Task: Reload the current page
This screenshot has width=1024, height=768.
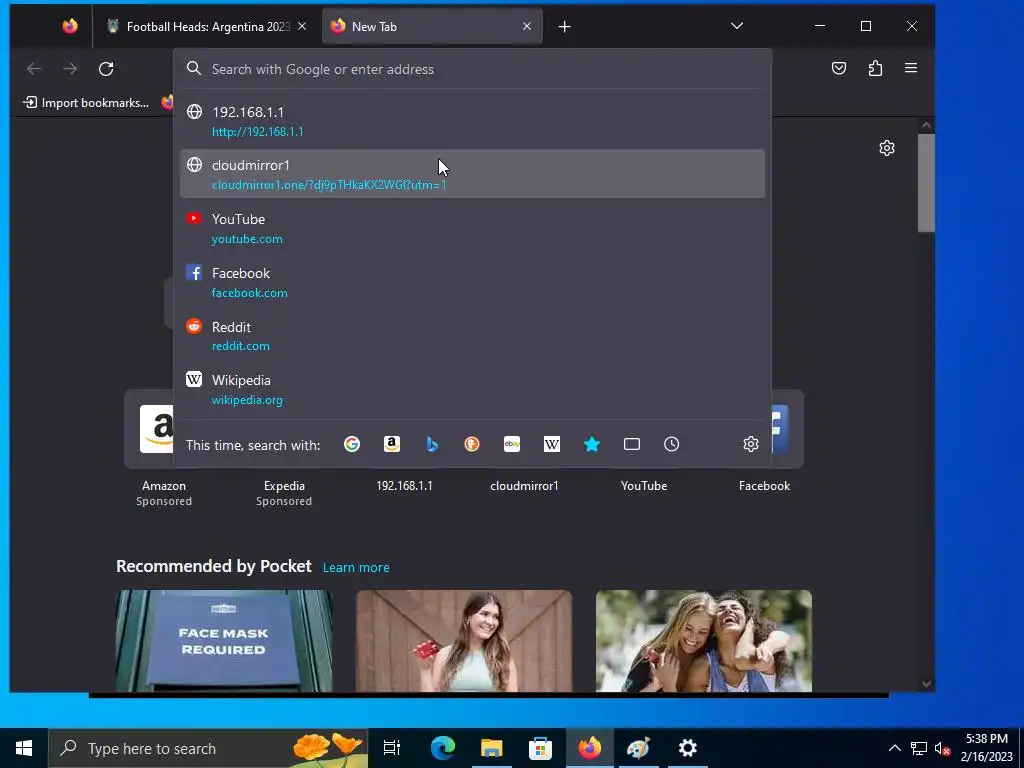Action: tap(106, 69)
